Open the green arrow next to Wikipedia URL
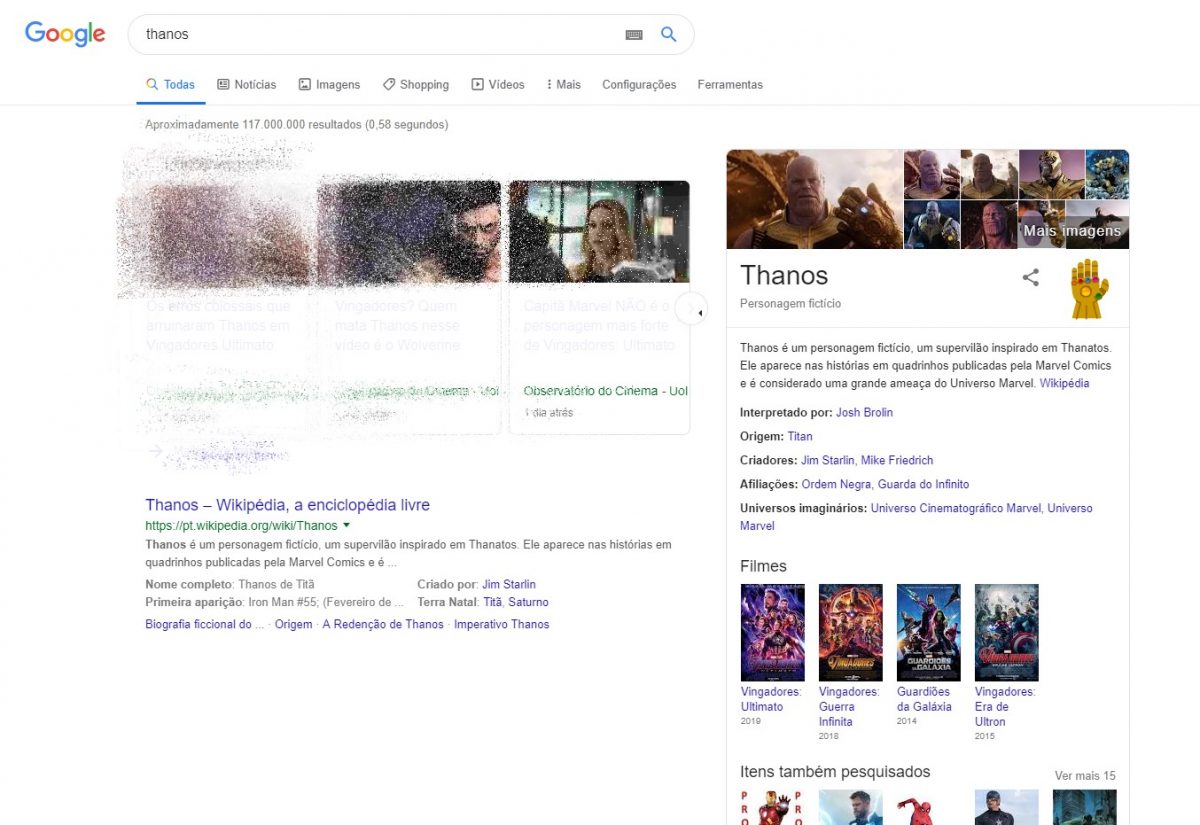Image resolution: width=1200 pixels, height=825 pixels. [x=347, y=525]
